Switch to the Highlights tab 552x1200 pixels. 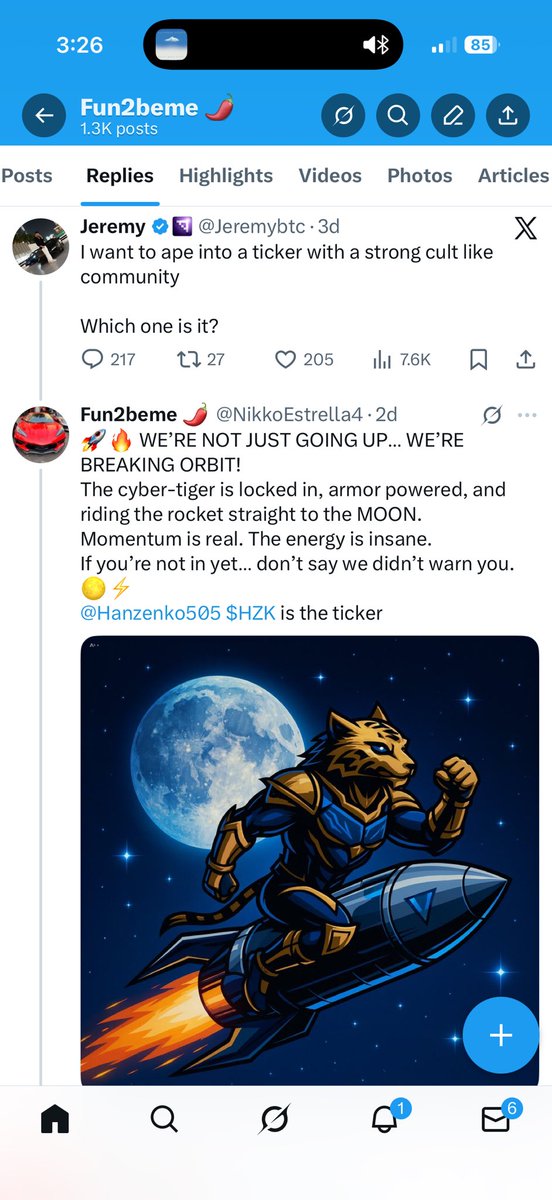[226, 175]
